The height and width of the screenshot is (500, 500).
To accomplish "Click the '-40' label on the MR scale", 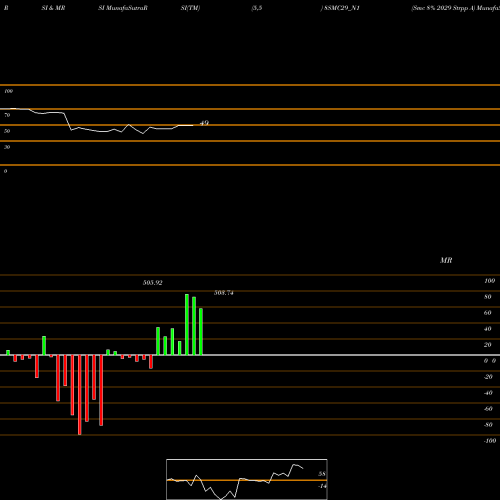I will click(488, 393).
